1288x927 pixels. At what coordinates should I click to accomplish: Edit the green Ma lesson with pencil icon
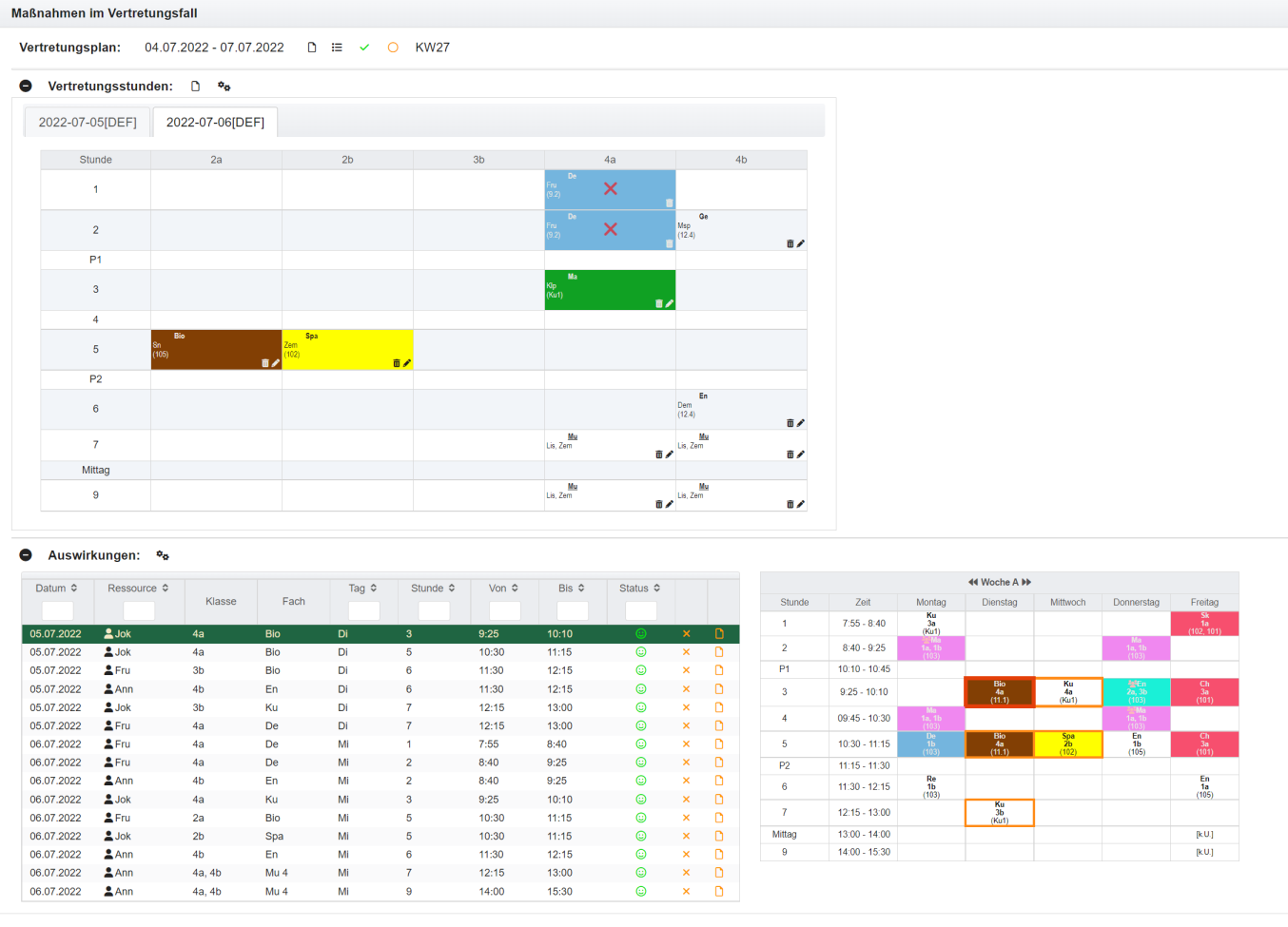click(x=669, y=304)
